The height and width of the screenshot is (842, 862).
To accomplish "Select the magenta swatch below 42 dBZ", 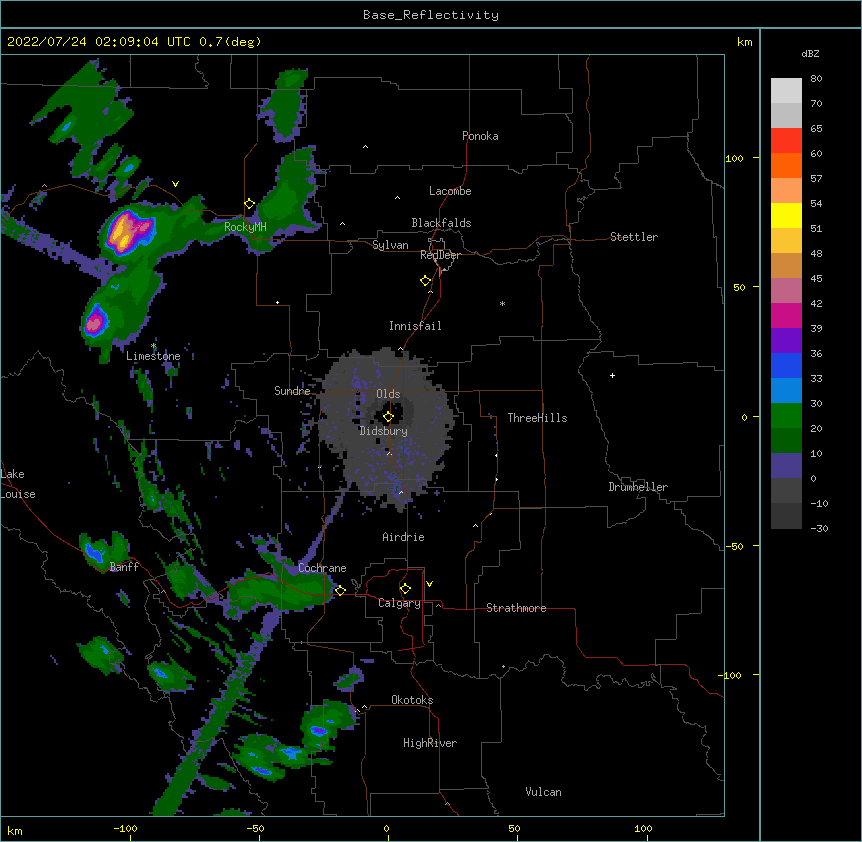I will click(x=786, y=315).
